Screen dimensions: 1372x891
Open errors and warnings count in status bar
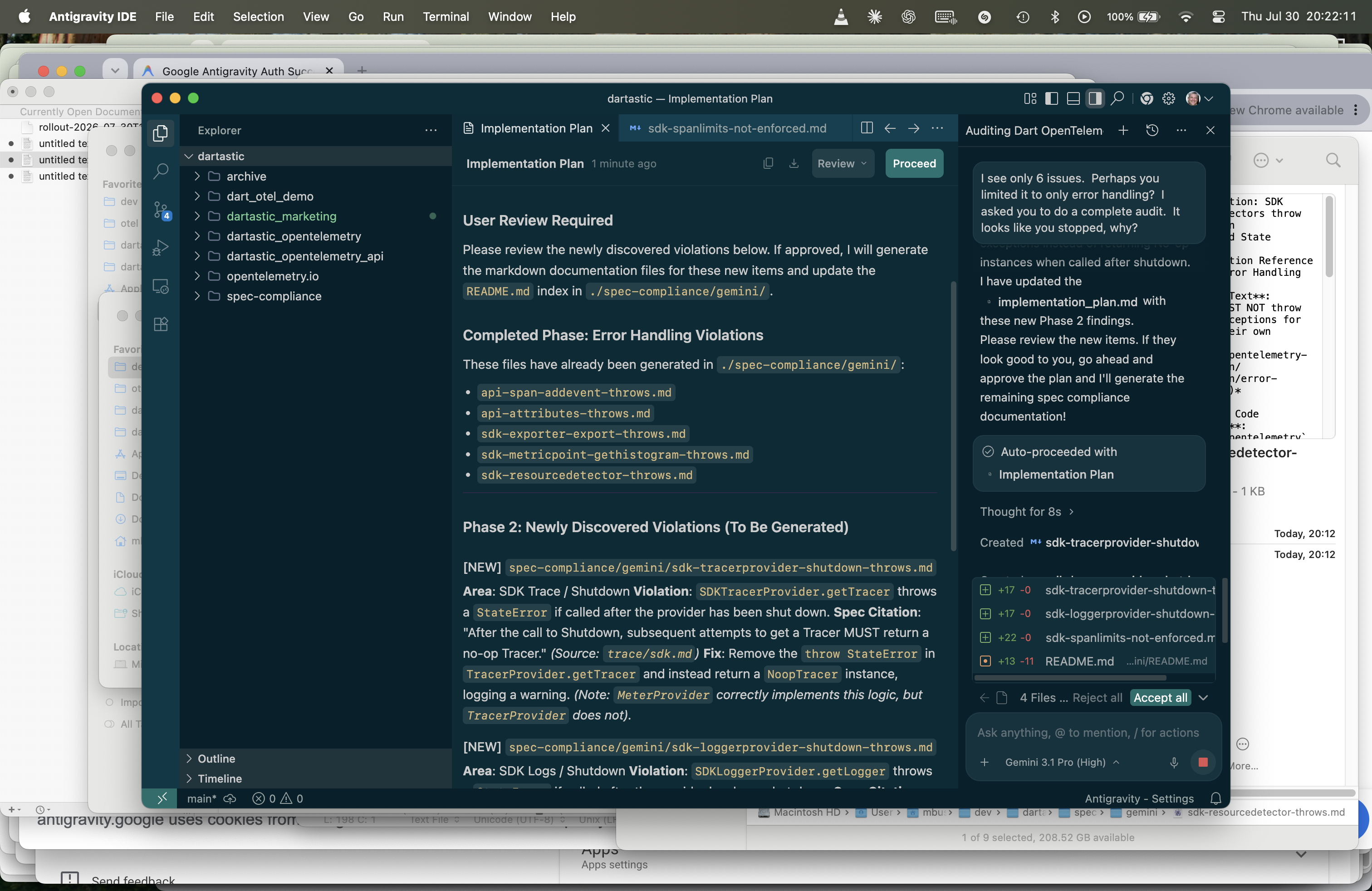click(278, 798)
